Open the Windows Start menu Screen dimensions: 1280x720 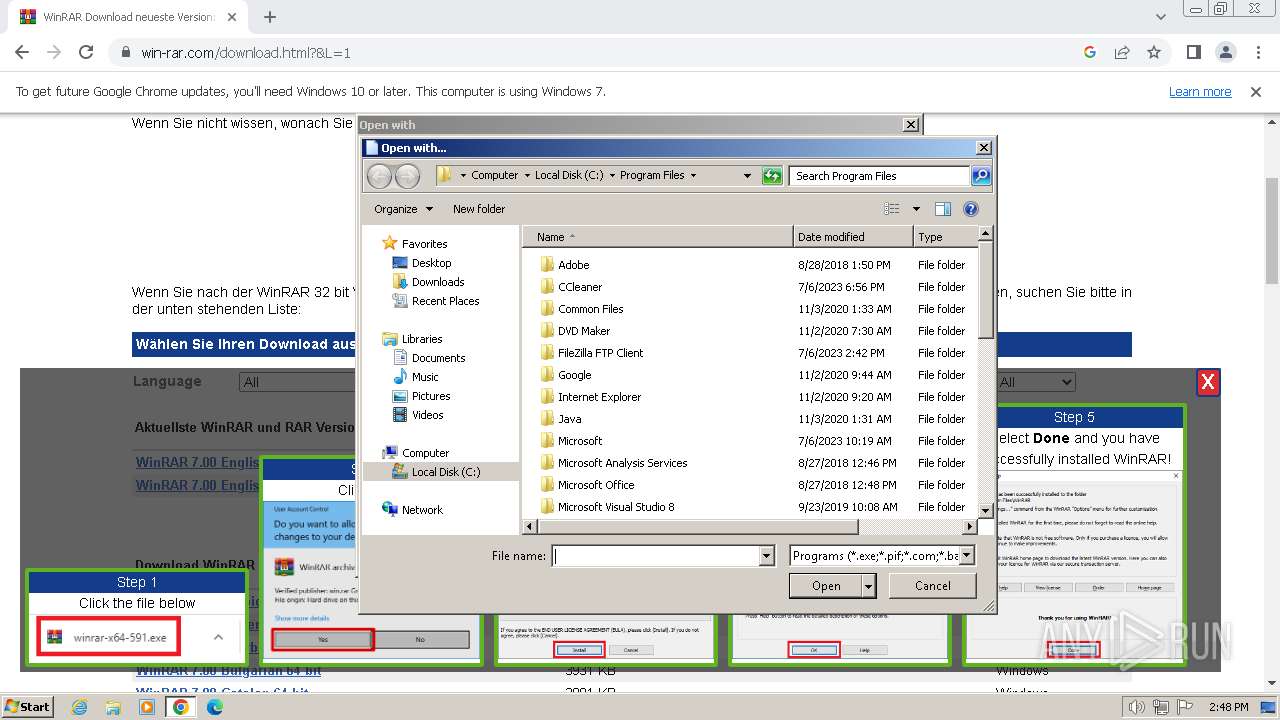[x=27, y=707]
